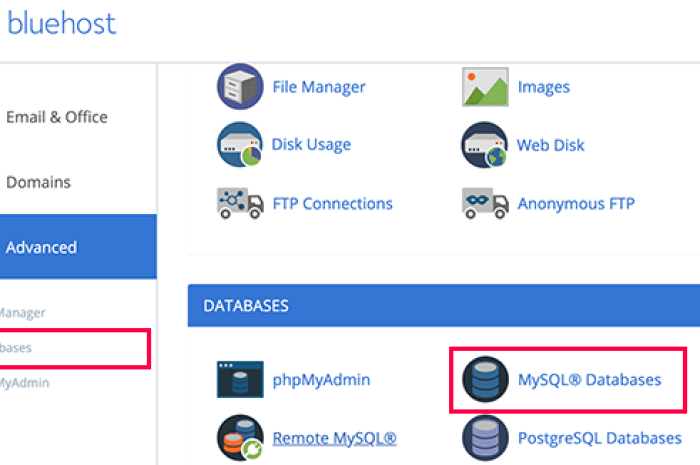The image size is (700, 465).
Task: Open Domains in the sidebar
Action: [x=38, y=182]
